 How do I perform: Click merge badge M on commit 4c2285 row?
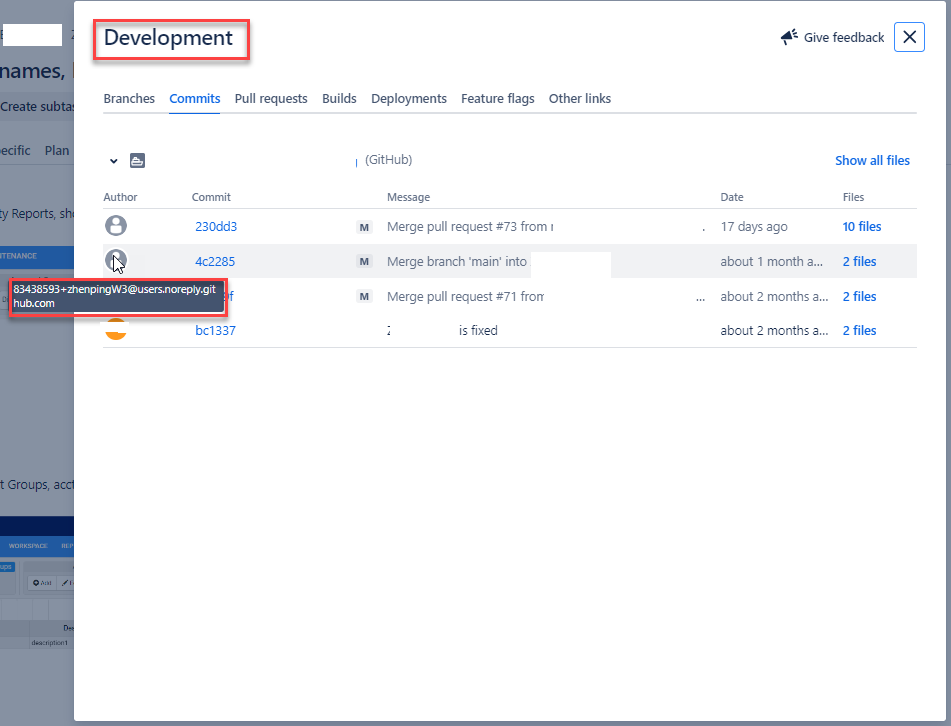364,262
